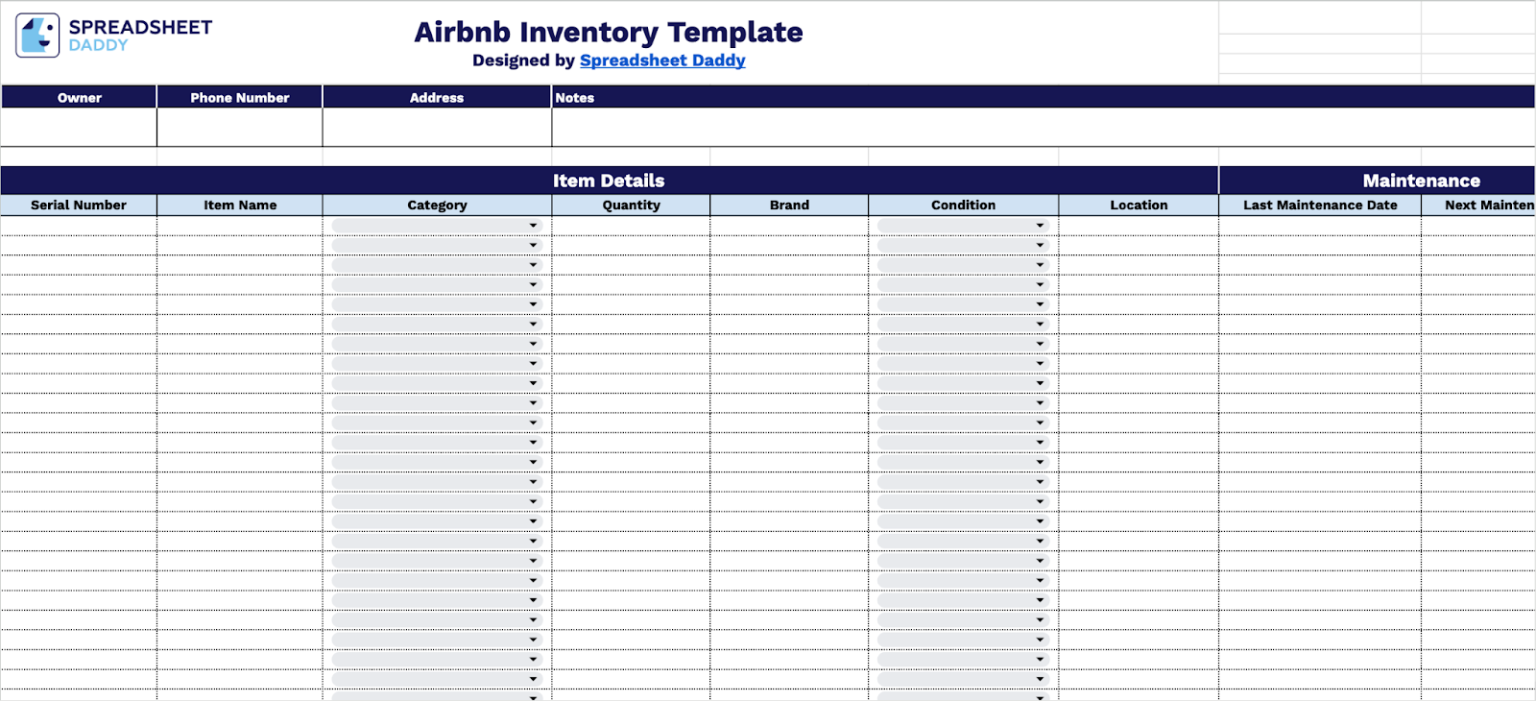Select the Address input cell
The width and height of the screenshot is (1536, 701).
coord(437,125)
